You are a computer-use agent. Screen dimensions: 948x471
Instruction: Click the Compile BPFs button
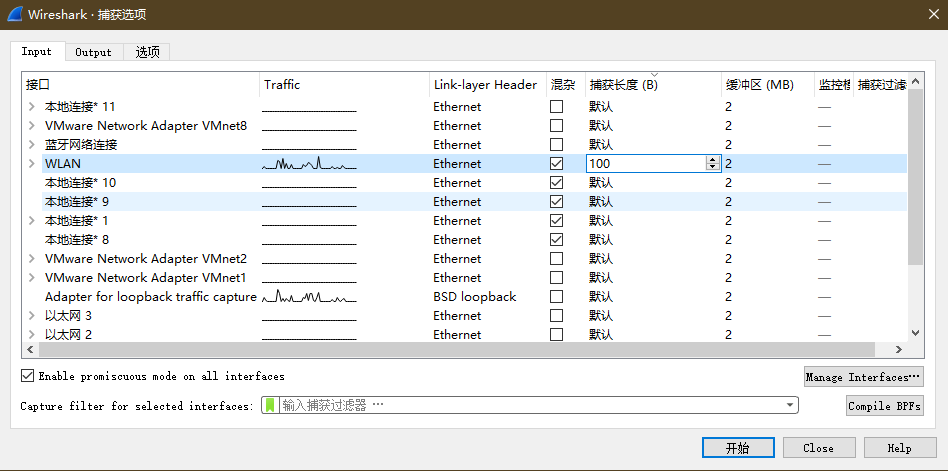[x=885, y=406]
